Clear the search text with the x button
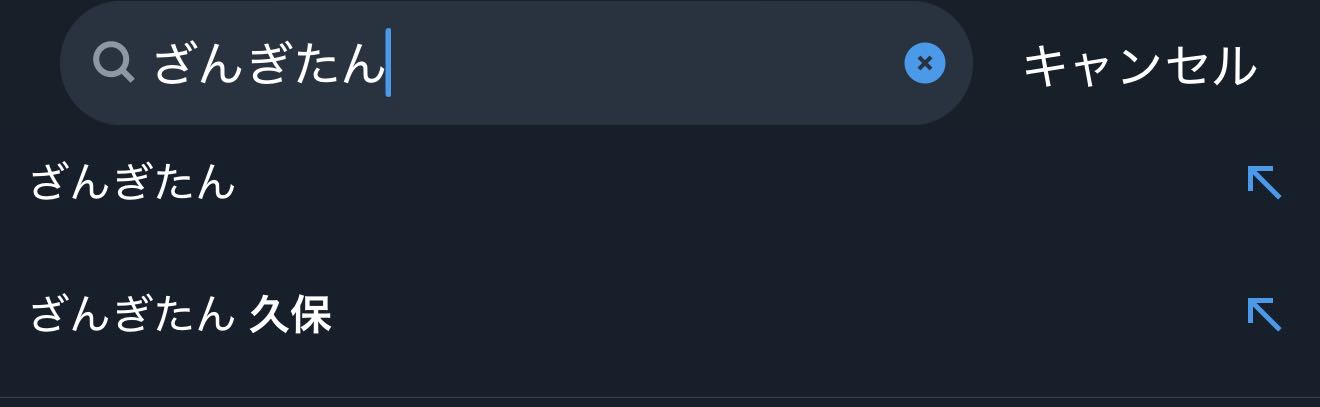Viewport: 1320px width, 407px height. 924,63
